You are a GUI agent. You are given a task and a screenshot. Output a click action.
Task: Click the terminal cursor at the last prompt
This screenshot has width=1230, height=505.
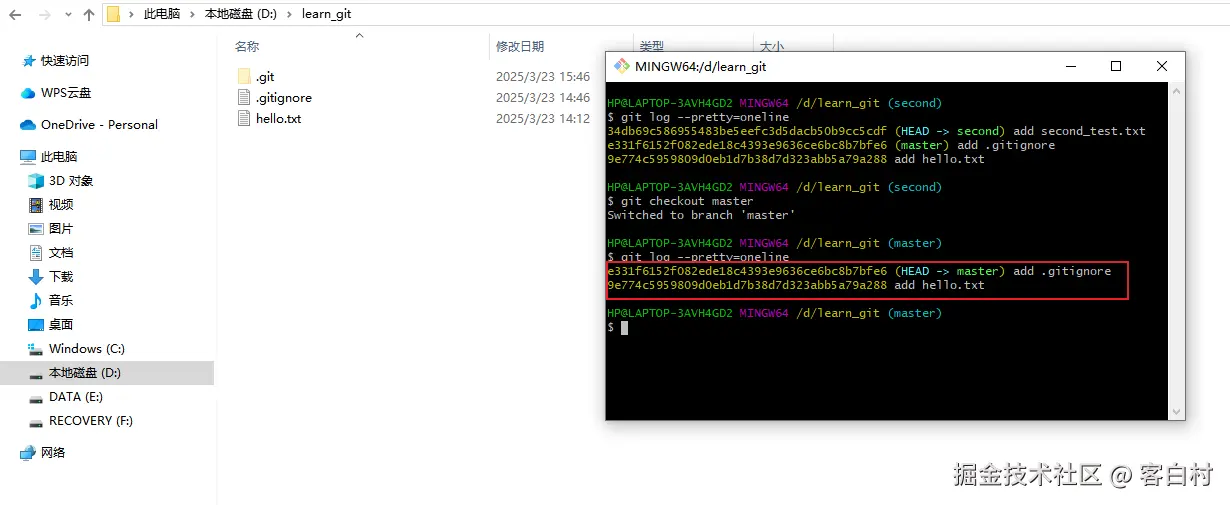[624, 327]
